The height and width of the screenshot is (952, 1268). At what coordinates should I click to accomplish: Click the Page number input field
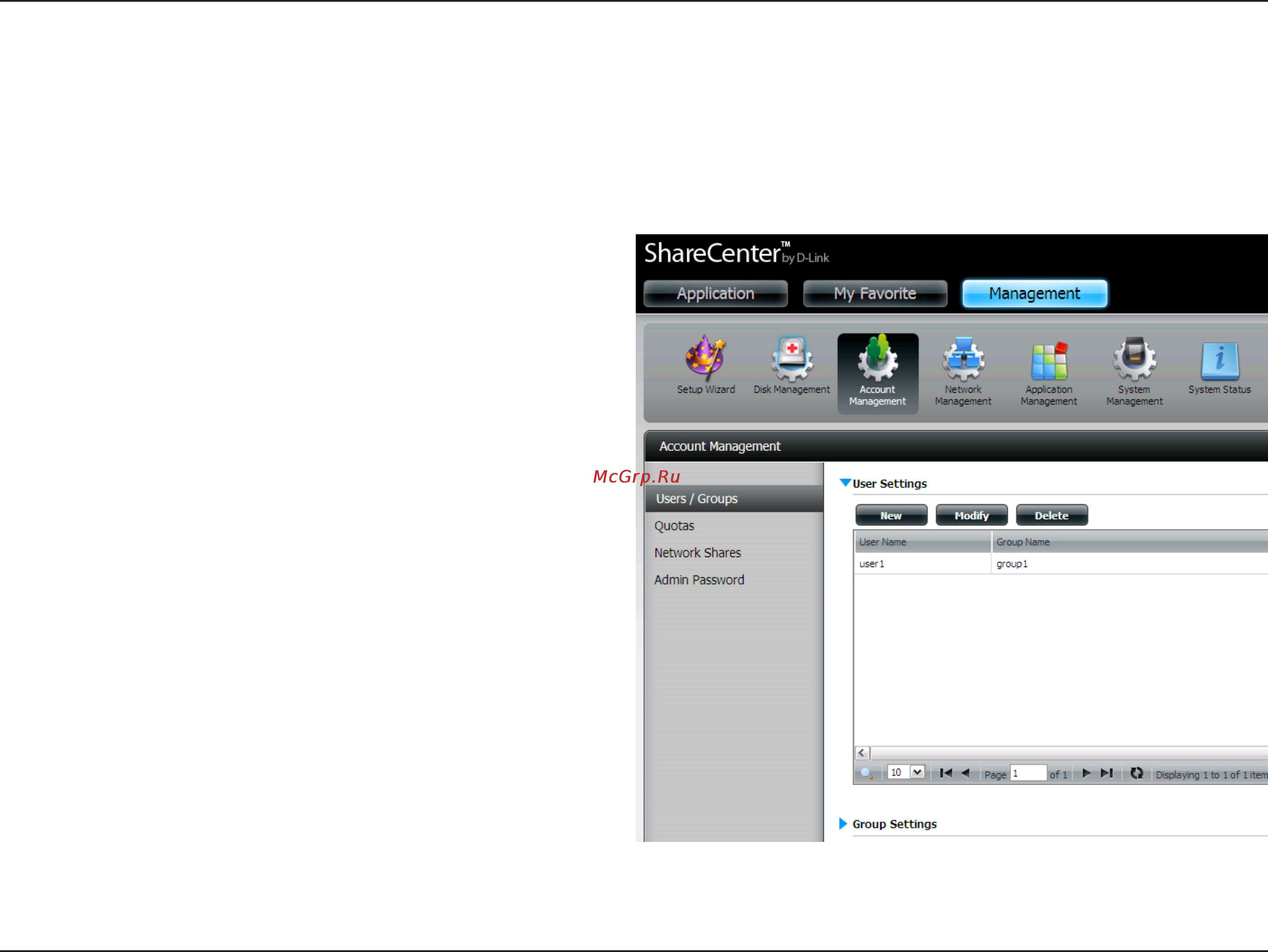(1028, 773)
